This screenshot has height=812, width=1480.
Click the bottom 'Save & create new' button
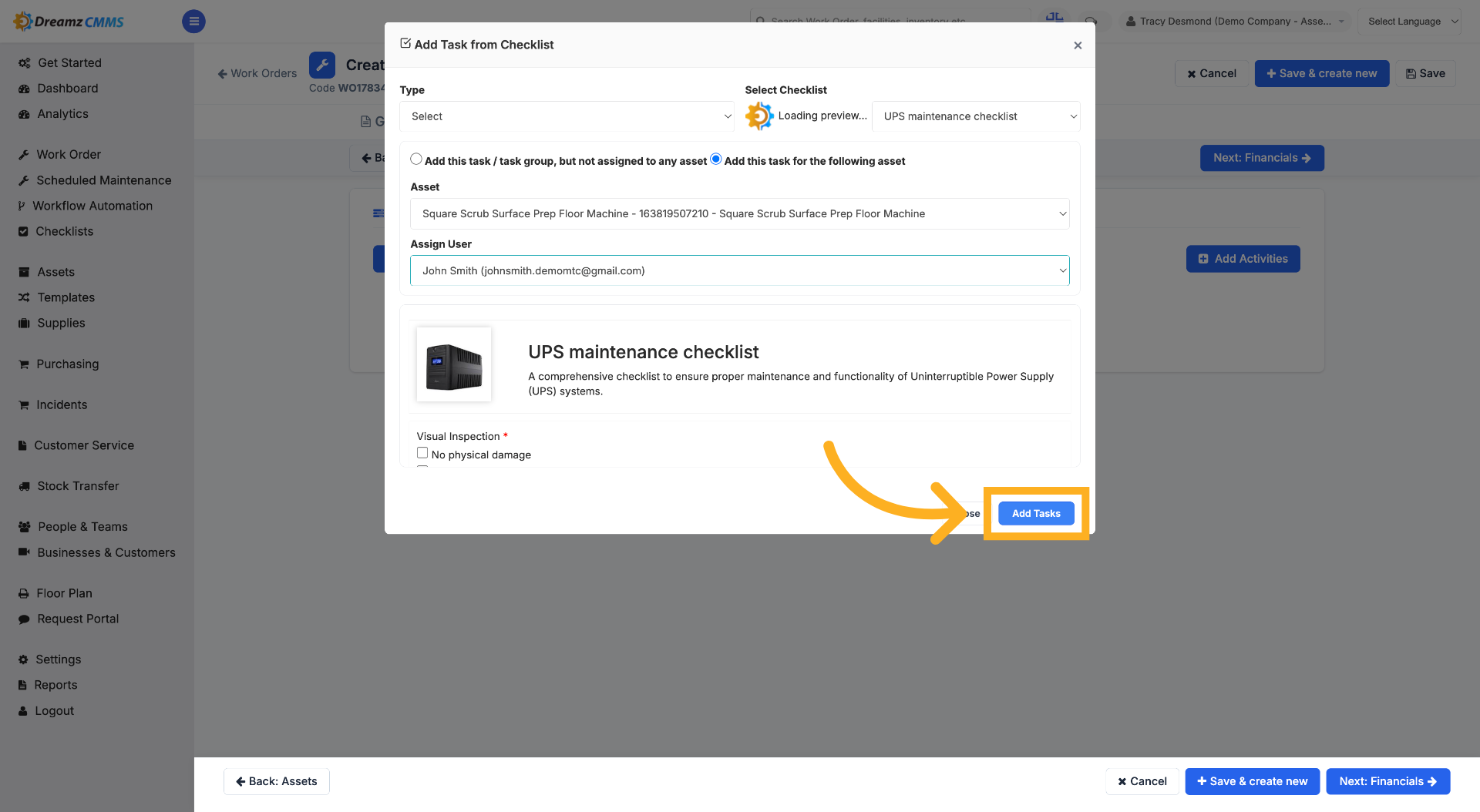click(x=1253, y=781)
